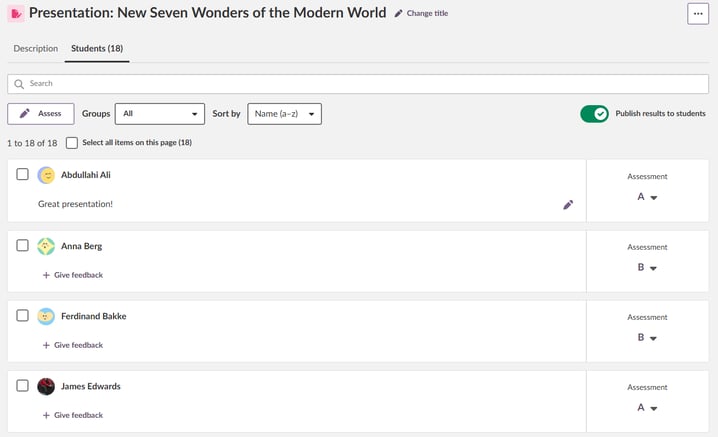Click Anna Berg's avatar icon
This screenshot has height=437, width=718.
(x=46, y=246)
